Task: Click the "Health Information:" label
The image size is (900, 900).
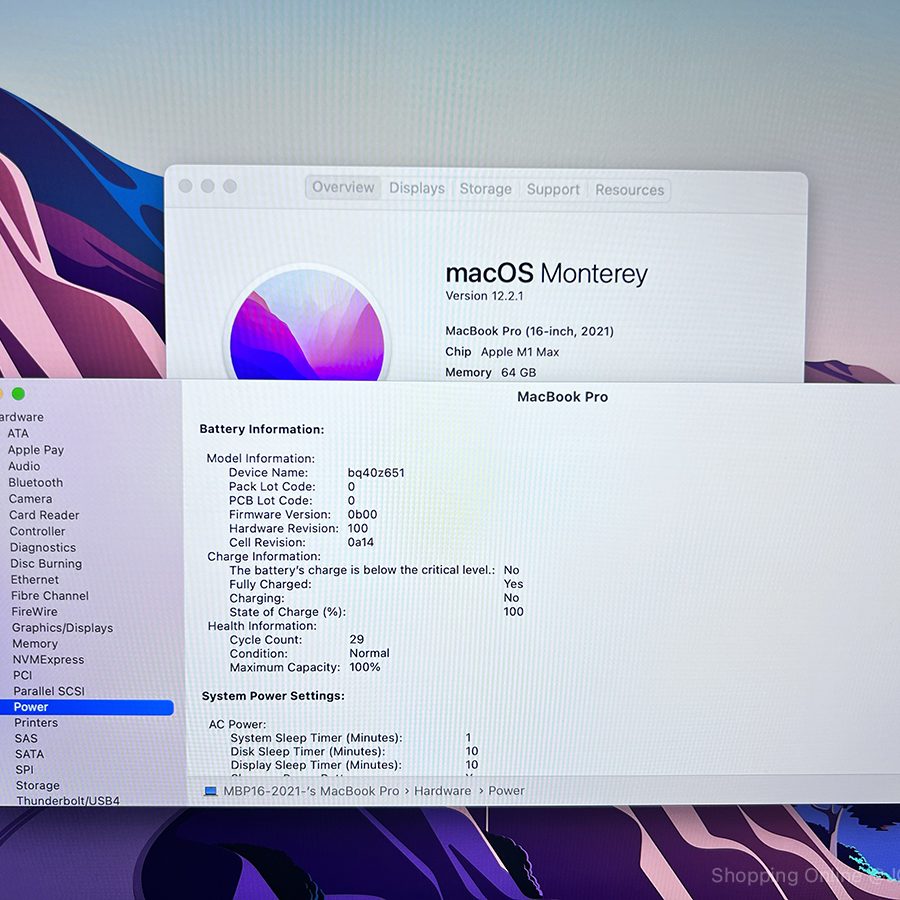Action: (262, 626)
